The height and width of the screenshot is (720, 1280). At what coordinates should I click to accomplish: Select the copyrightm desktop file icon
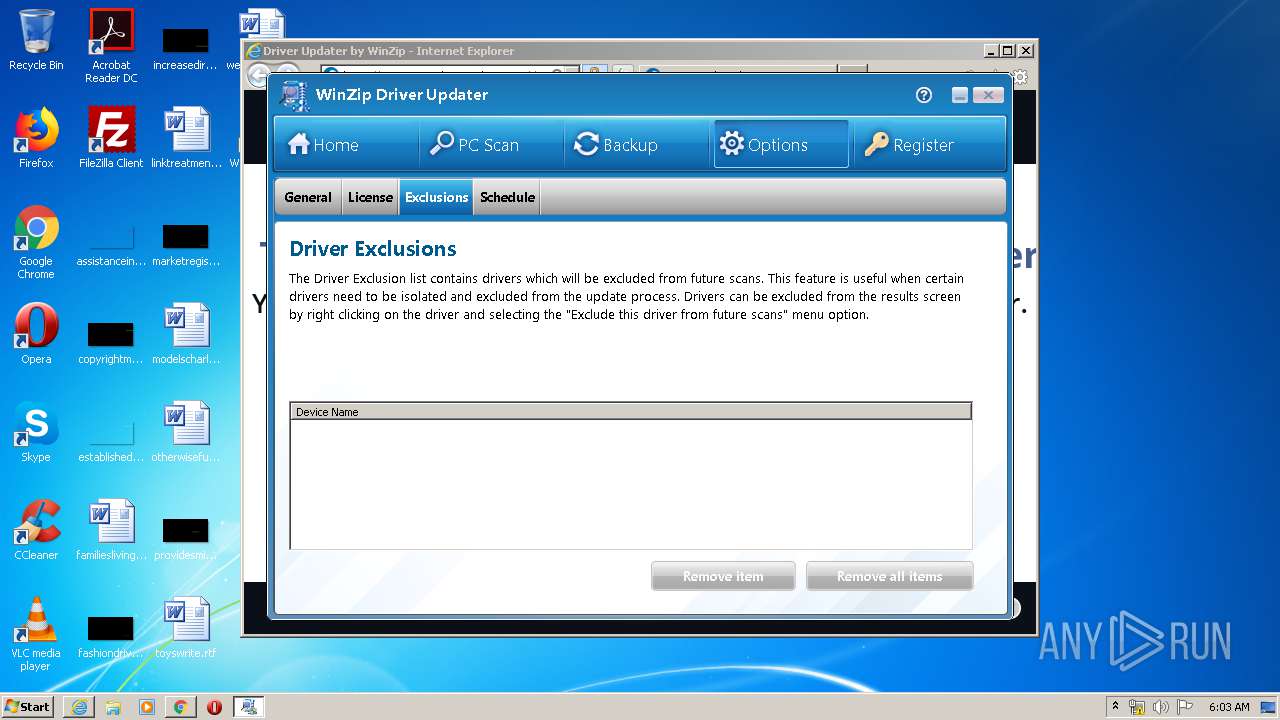click(111, 342)
